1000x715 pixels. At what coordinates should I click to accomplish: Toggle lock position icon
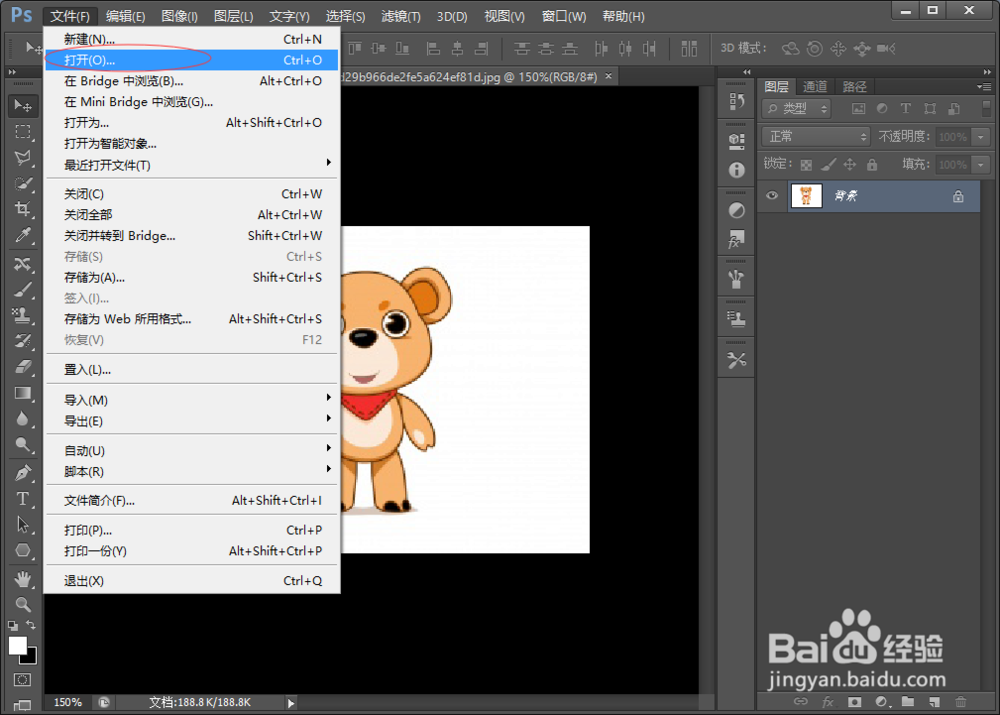(x=849, y=165)
